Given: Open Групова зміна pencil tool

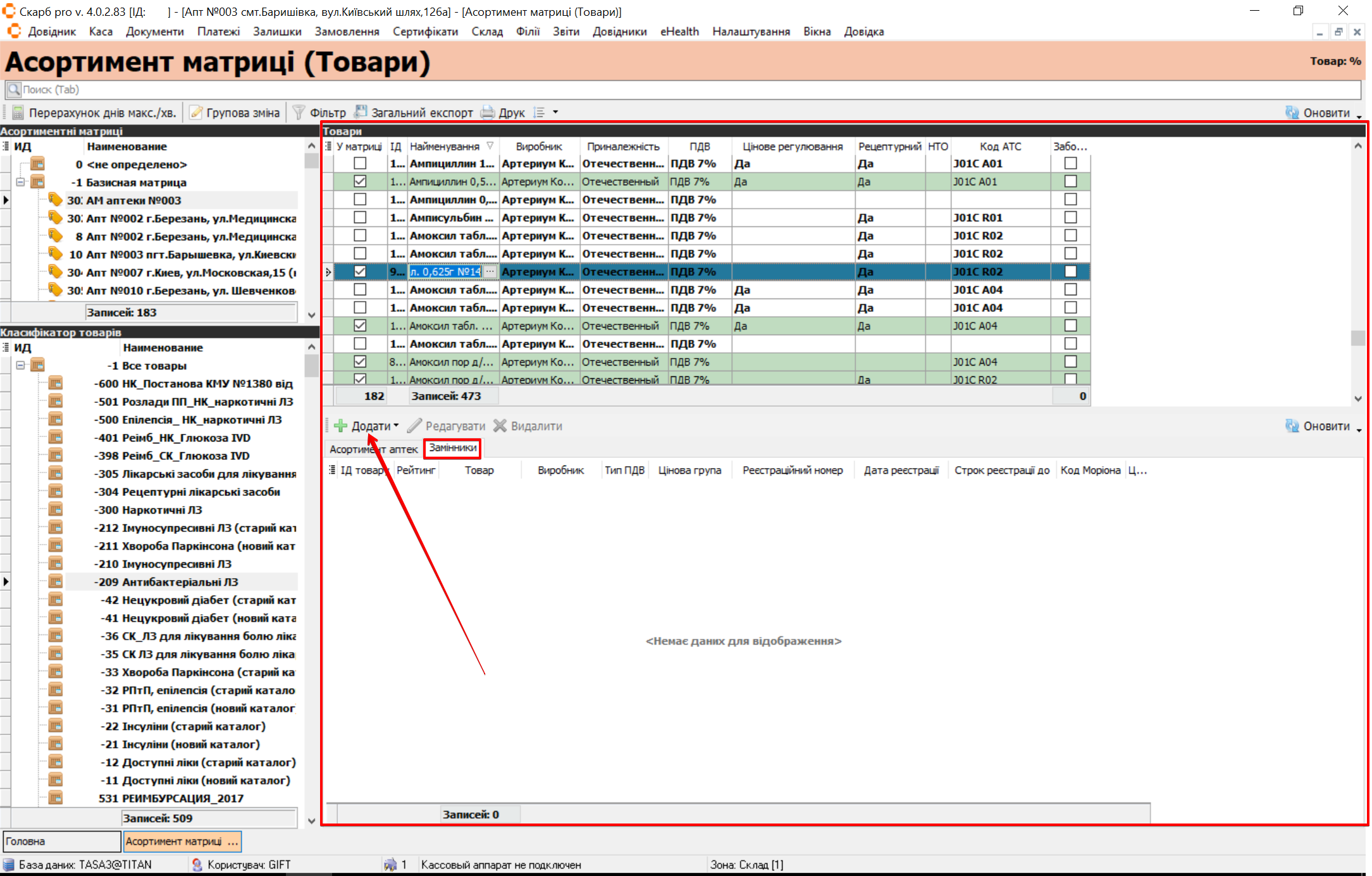Looking at the screenshot, I should 197,113.
